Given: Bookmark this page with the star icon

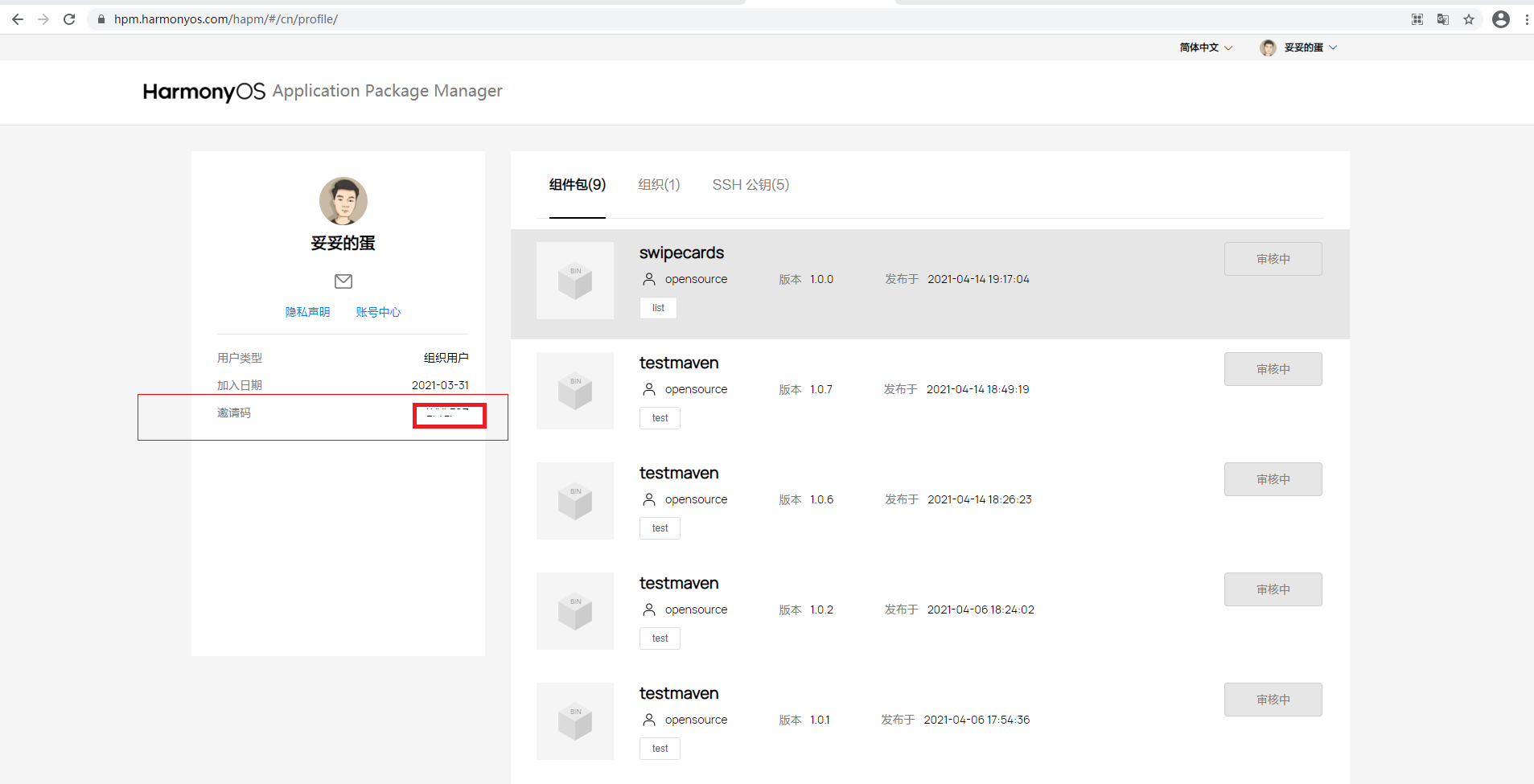Looking at the screenshot, I should pyautogui.click(x=1469, y=19).
